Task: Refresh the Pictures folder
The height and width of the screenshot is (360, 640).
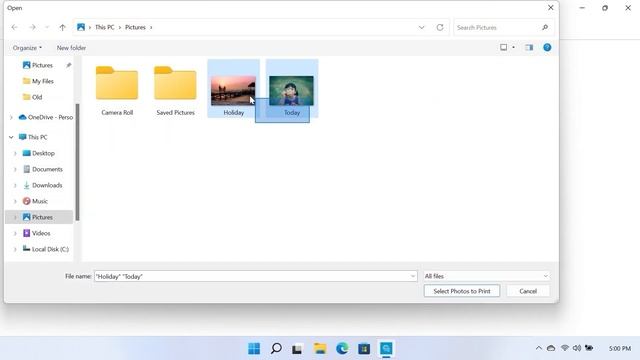Action: tap(440, 27)
